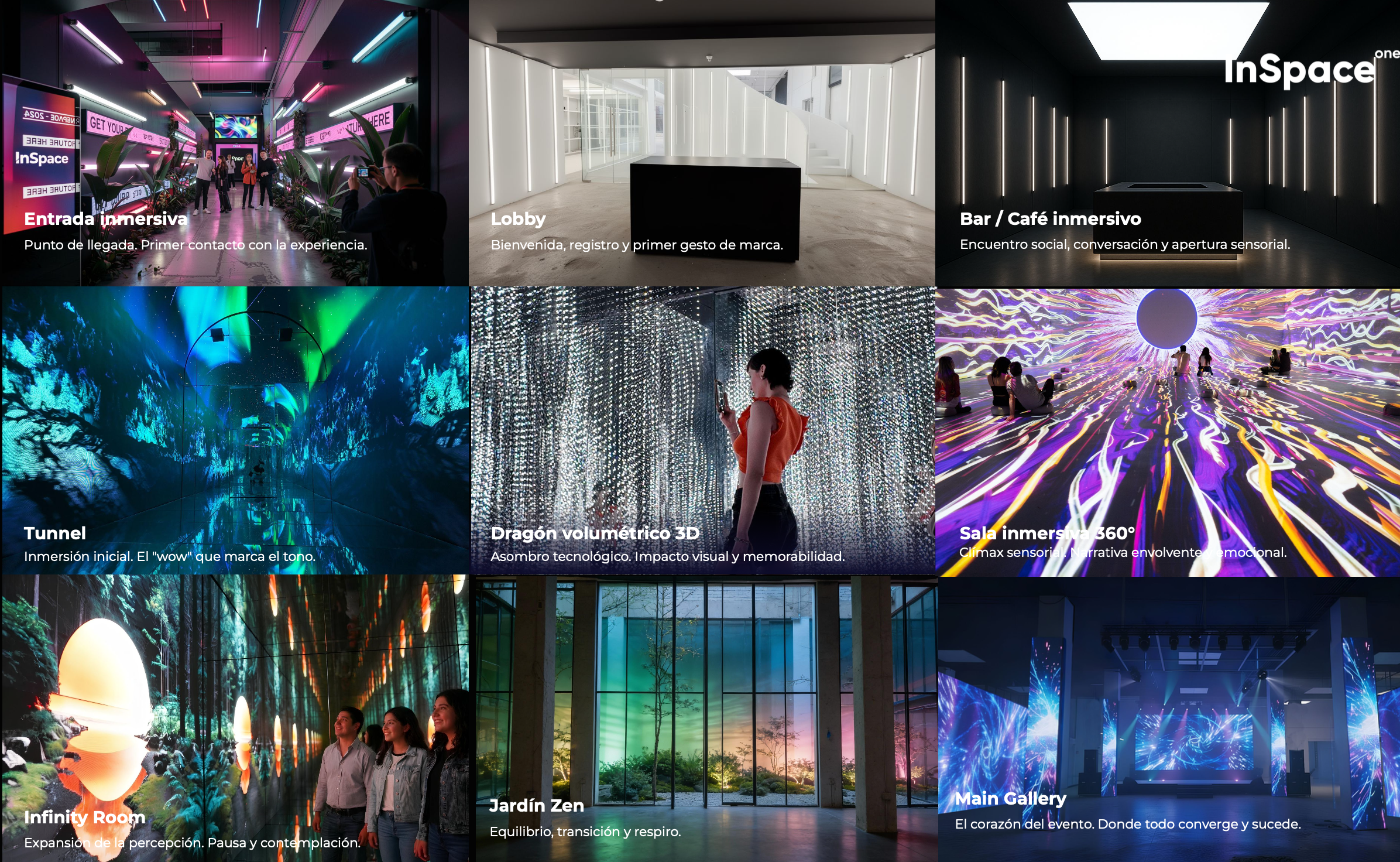Open the Tunnel aurora image tile

click(234, 410)
